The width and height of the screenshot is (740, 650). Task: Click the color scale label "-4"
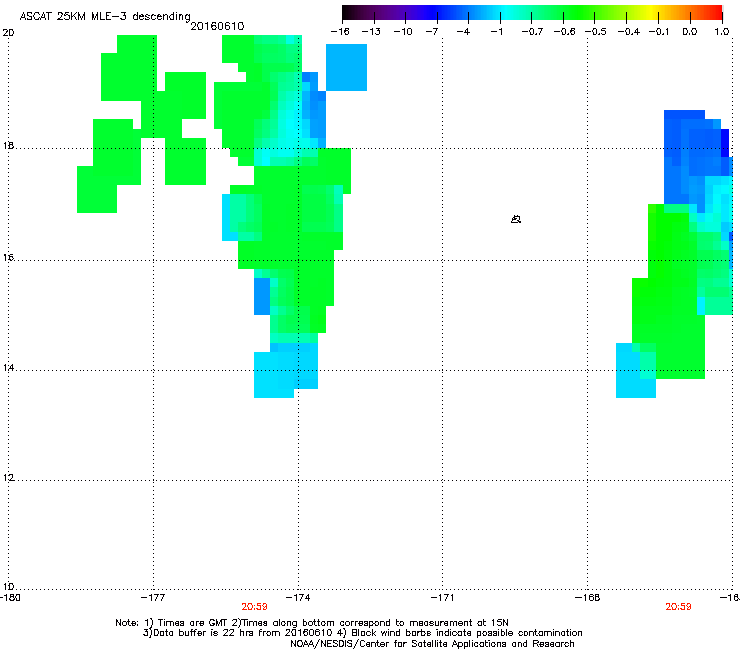pos(463,32)
